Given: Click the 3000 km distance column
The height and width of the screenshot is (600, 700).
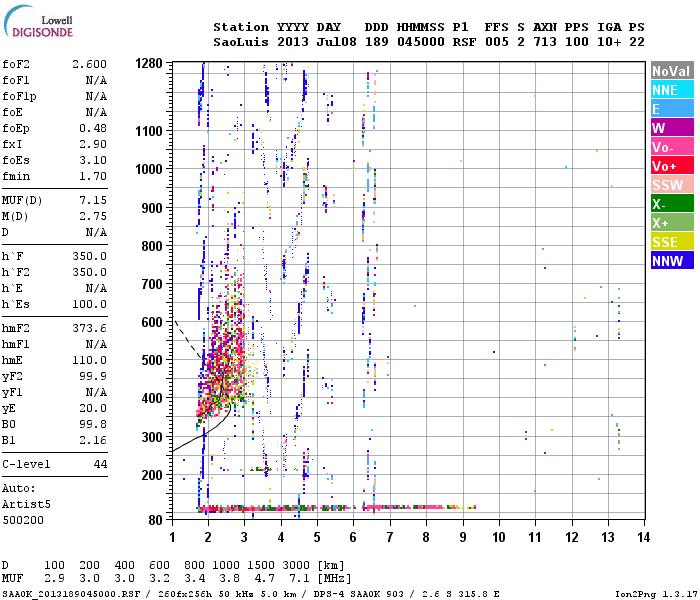Looking at the screenshot, I should coord(296,565).
